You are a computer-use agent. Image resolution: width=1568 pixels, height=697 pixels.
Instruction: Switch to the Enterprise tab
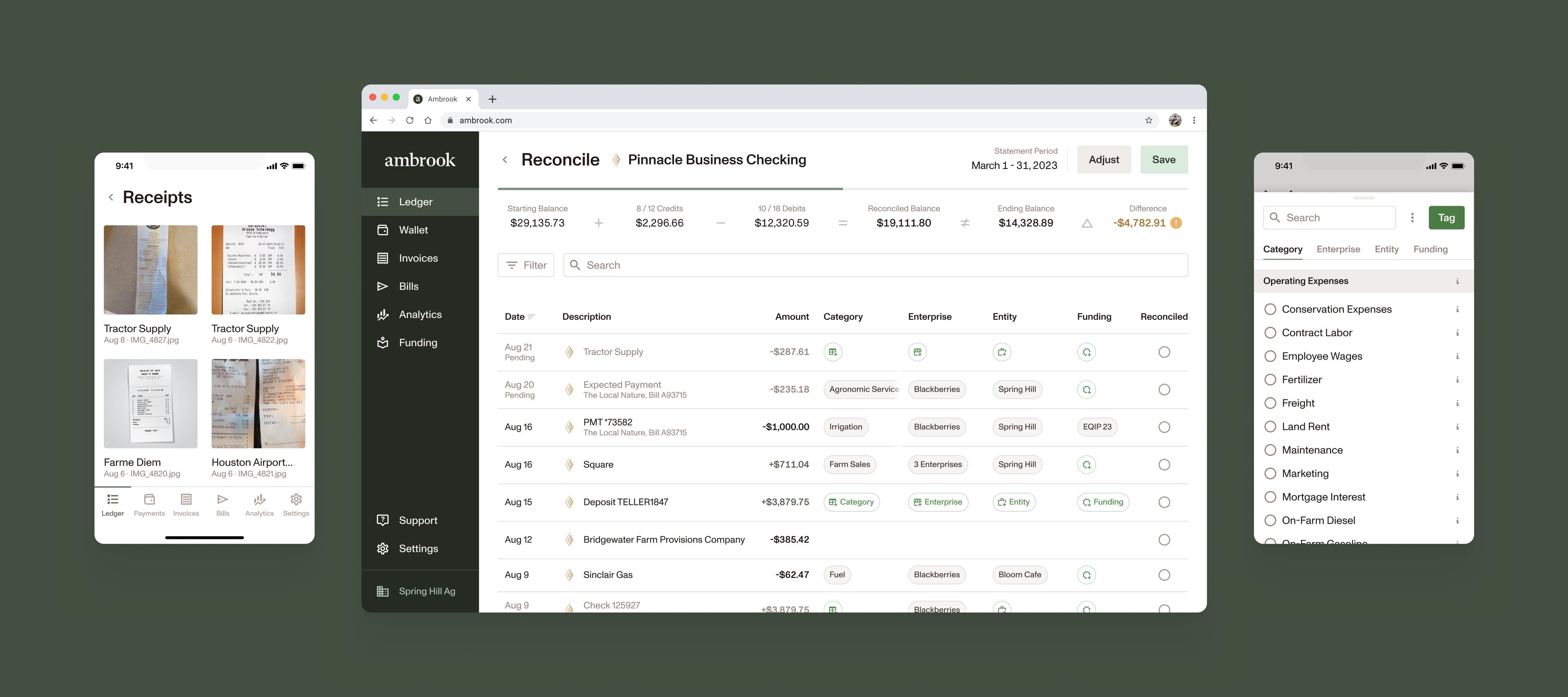(x=1338, y=249)
